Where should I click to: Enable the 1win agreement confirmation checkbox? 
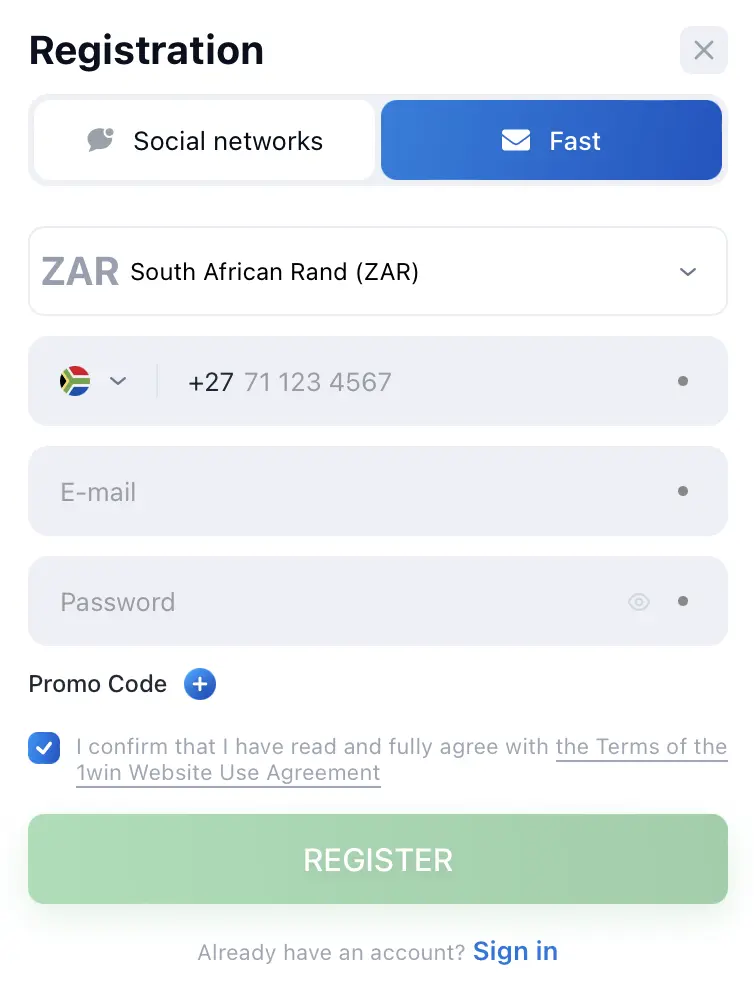(44, 747)
